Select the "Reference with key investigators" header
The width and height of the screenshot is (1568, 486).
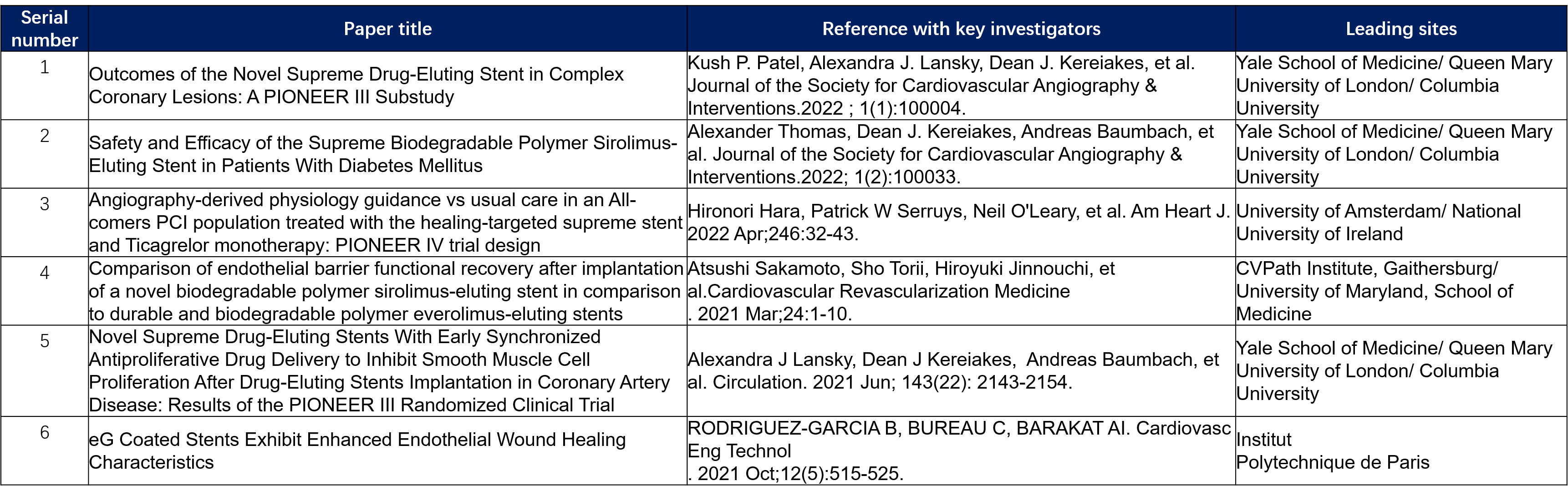click(x=961, y=29)
